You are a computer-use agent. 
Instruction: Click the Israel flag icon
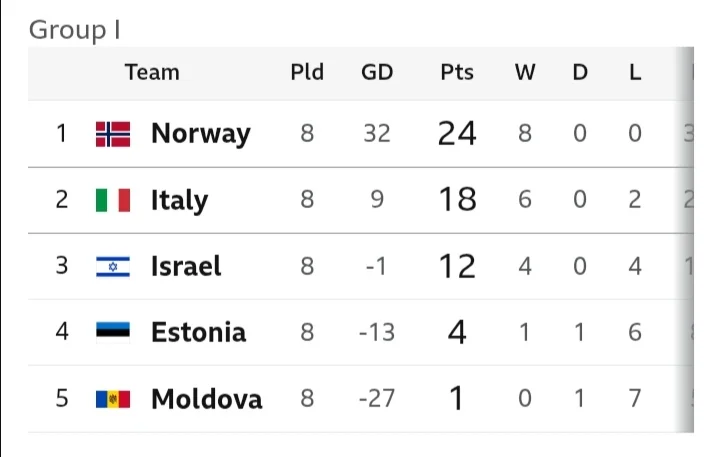(113, 266)
